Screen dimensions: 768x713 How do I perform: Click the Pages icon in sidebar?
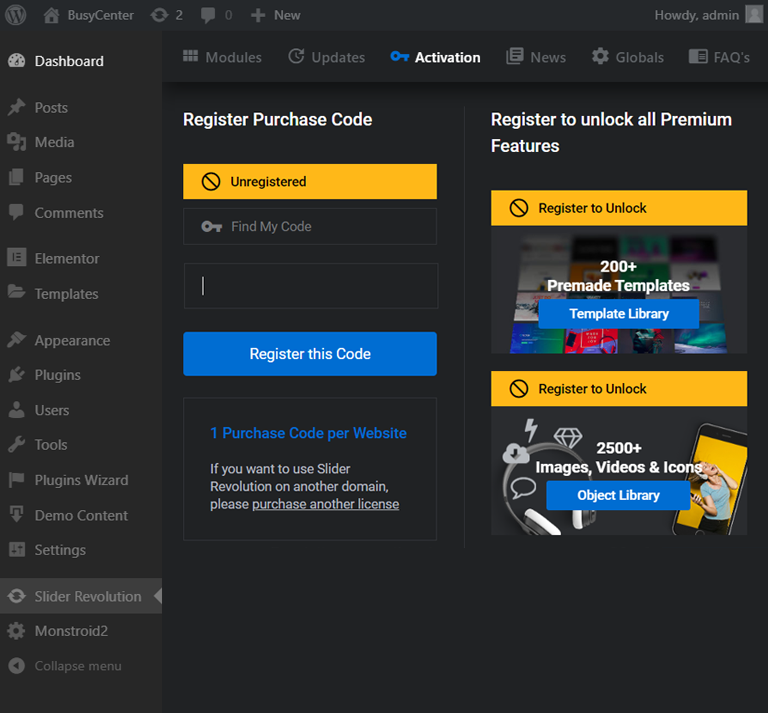tap(17, 177)
